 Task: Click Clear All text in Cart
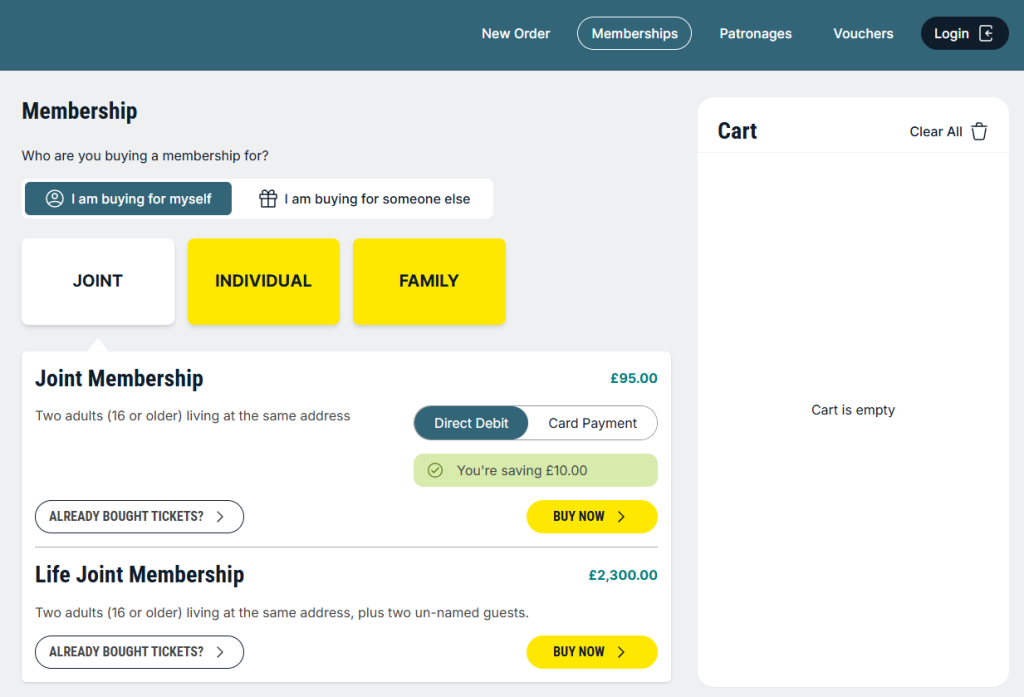(936, 132)
